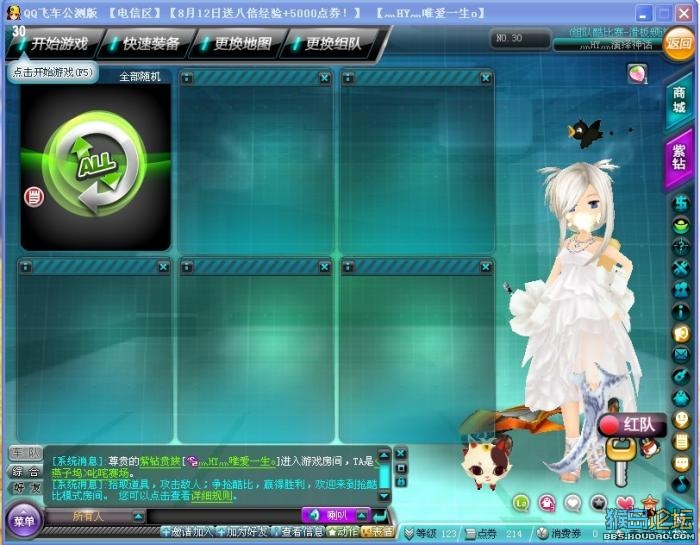Switch to the 车队 chat tab

26,453
